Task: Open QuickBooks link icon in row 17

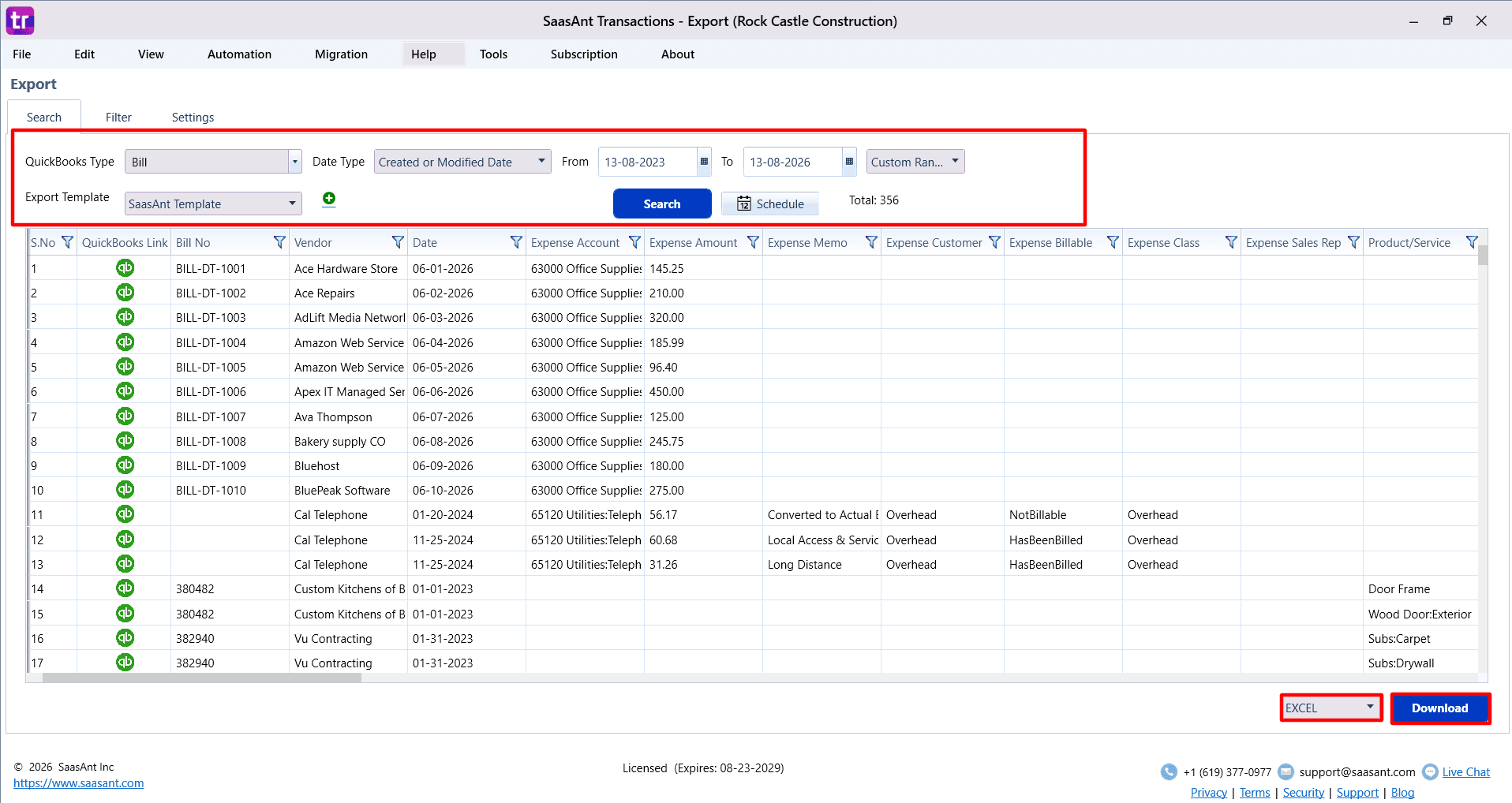Action: click(x=125, y=663)
